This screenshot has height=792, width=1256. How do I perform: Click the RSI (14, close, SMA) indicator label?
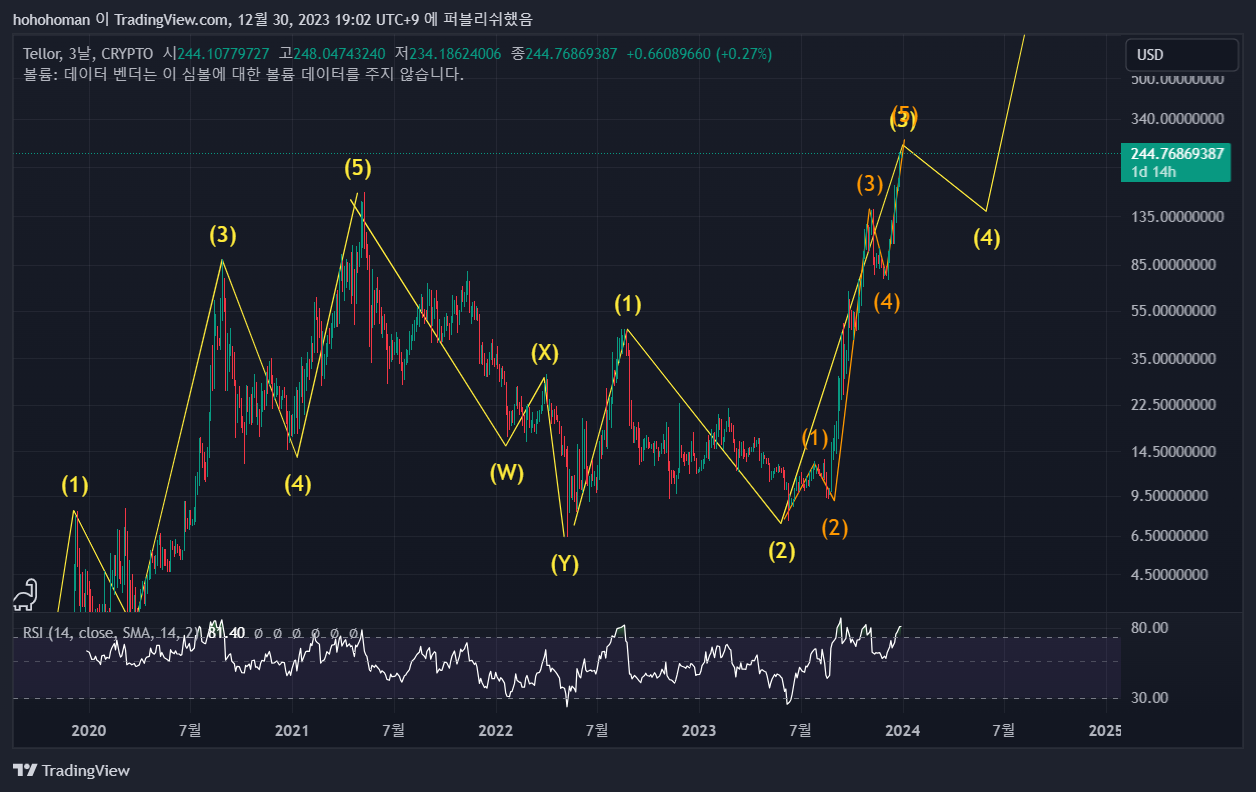111,632
